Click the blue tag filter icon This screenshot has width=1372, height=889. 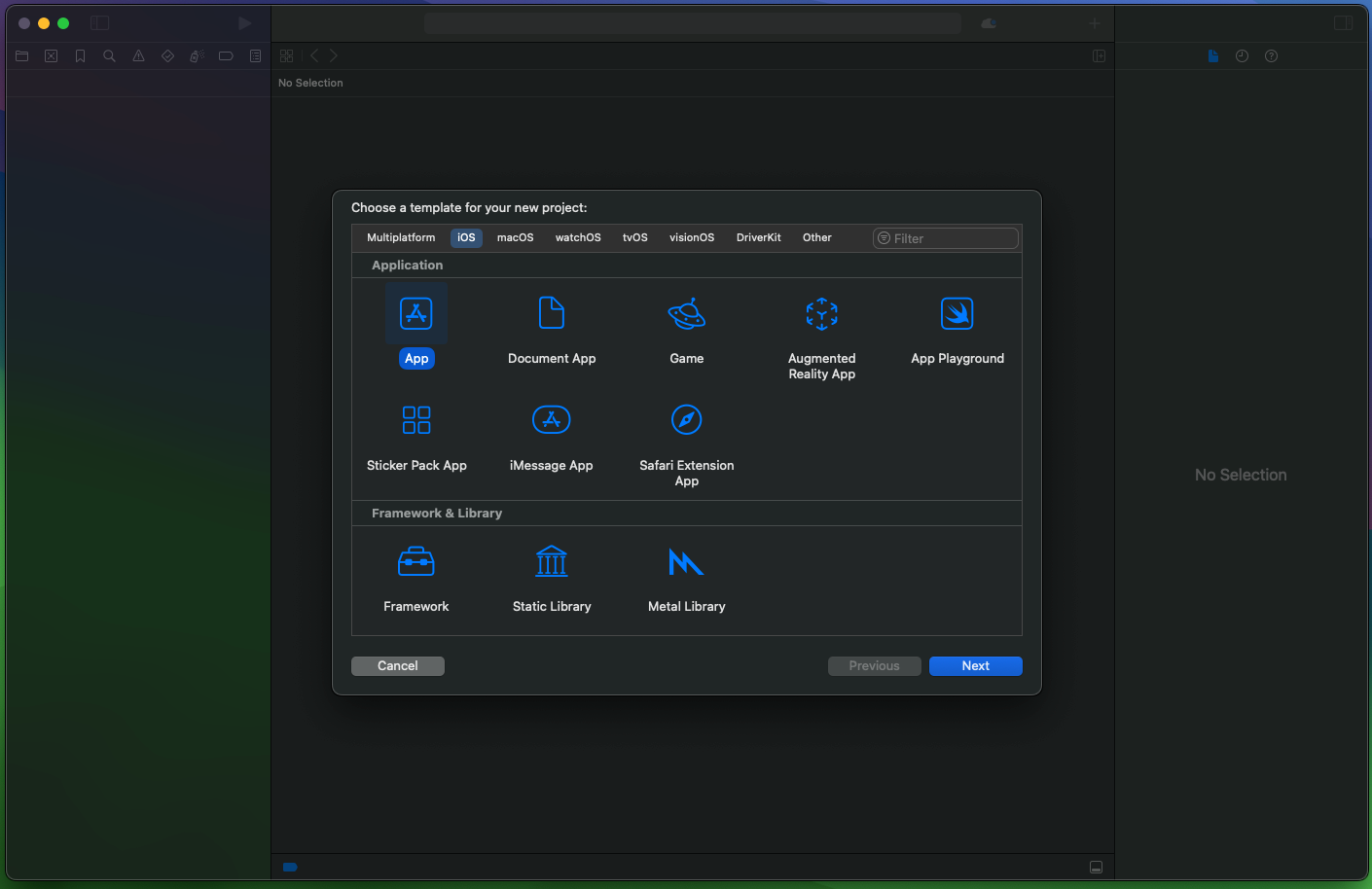click(x=290, y=867)
